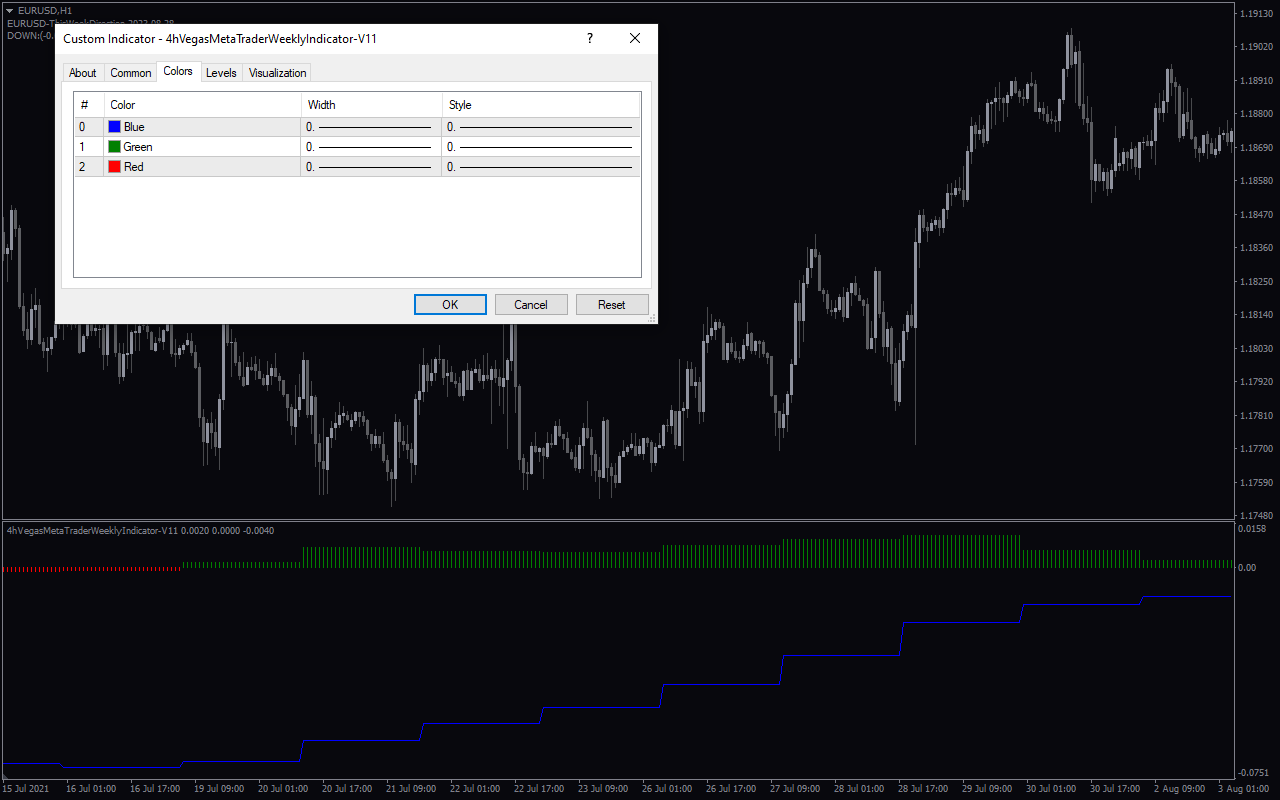The height and width of the screenshot is (800, 1280).
Task: Open style selector for Red row
Action: [x=541, y=167]
